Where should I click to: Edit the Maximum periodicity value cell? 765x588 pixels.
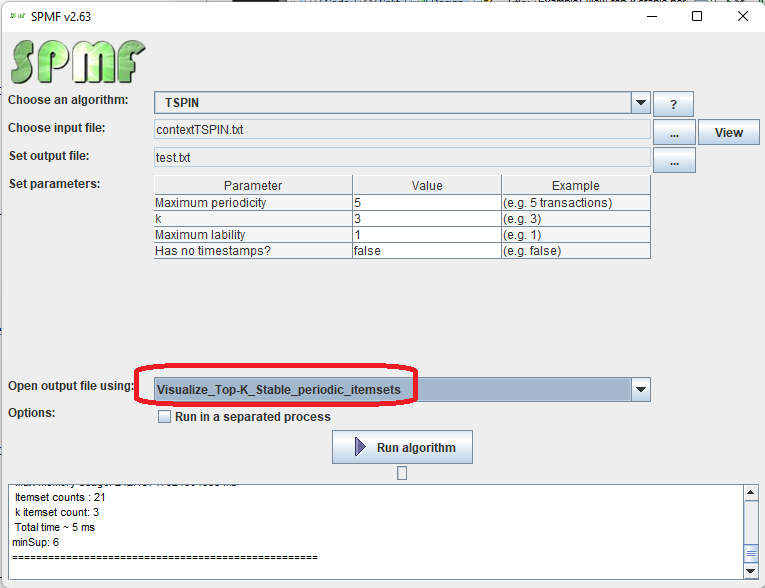click(x=426, y=203)
